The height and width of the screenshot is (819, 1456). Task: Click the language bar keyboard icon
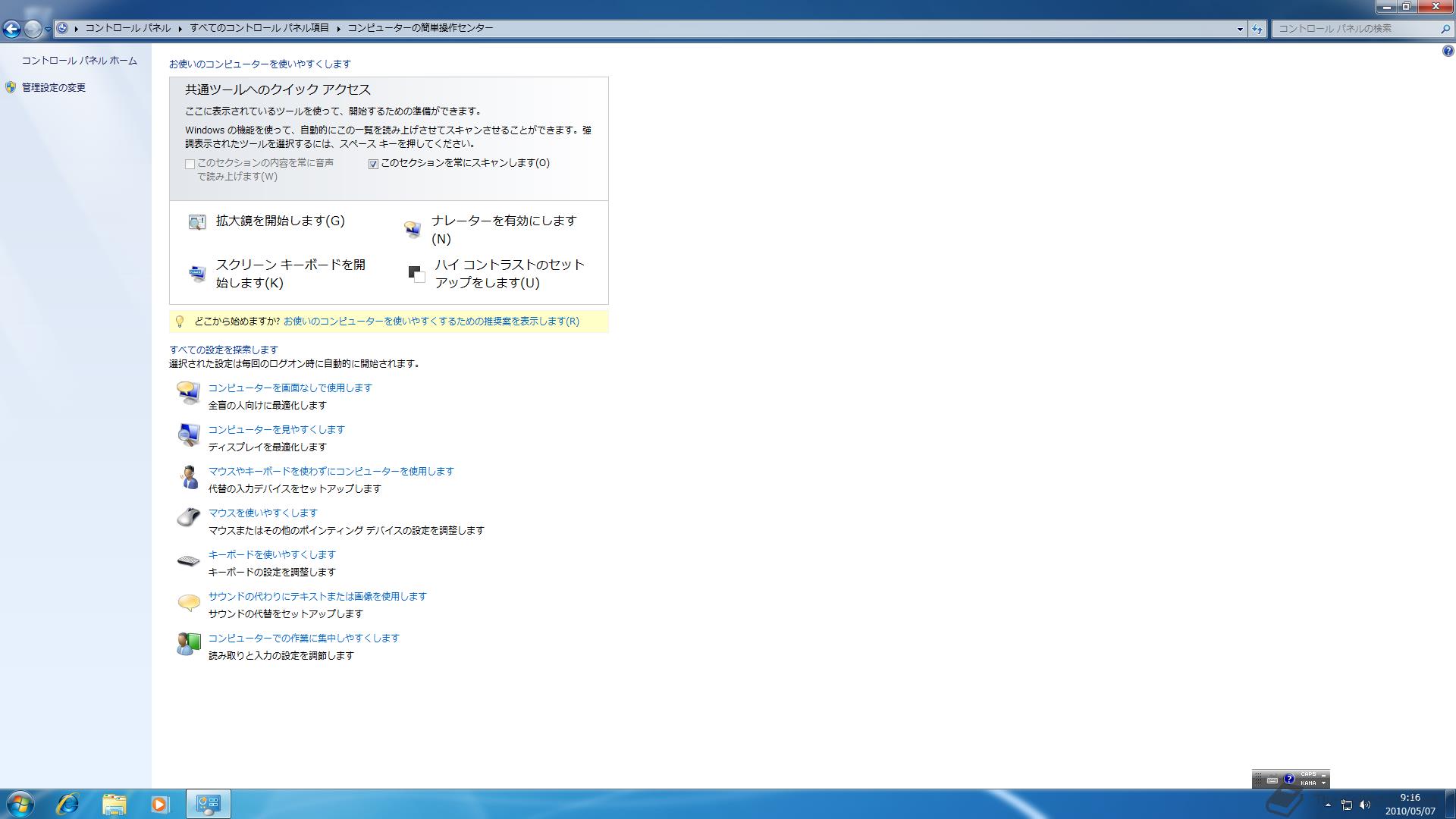point(1272,780)
